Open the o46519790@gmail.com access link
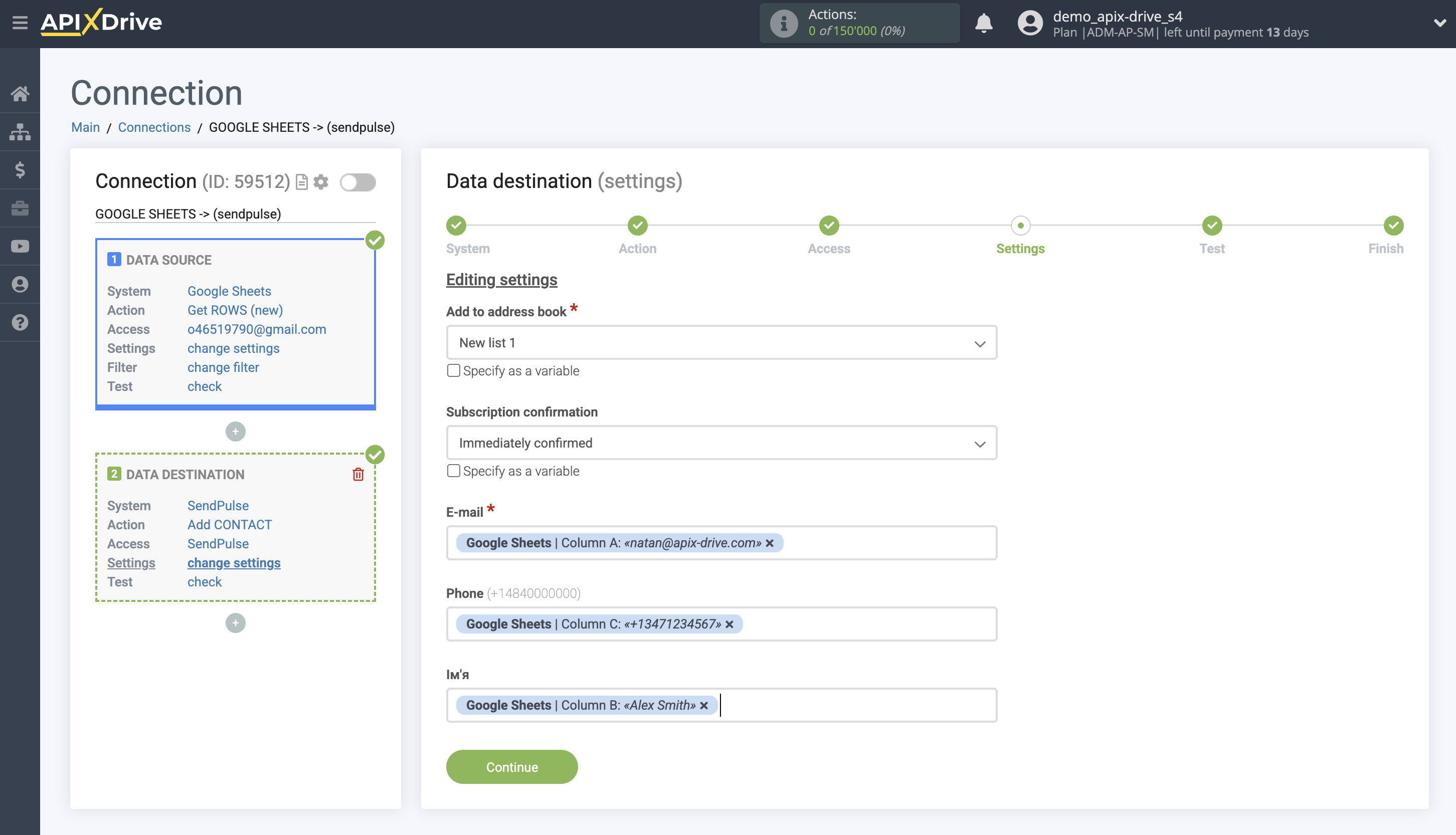The width and height of the screenshot is (1456, 835). click(257, 329)
